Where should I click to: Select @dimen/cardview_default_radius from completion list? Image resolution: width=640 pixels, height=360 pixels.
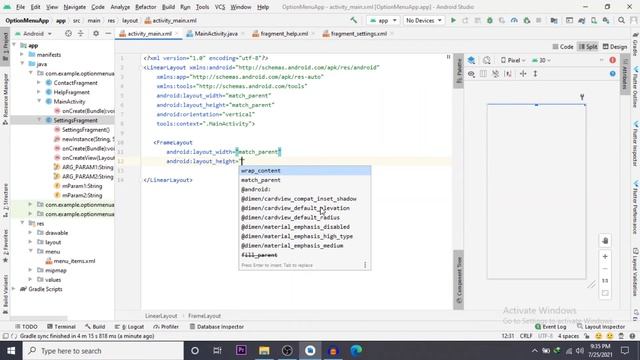pos(304,218)
